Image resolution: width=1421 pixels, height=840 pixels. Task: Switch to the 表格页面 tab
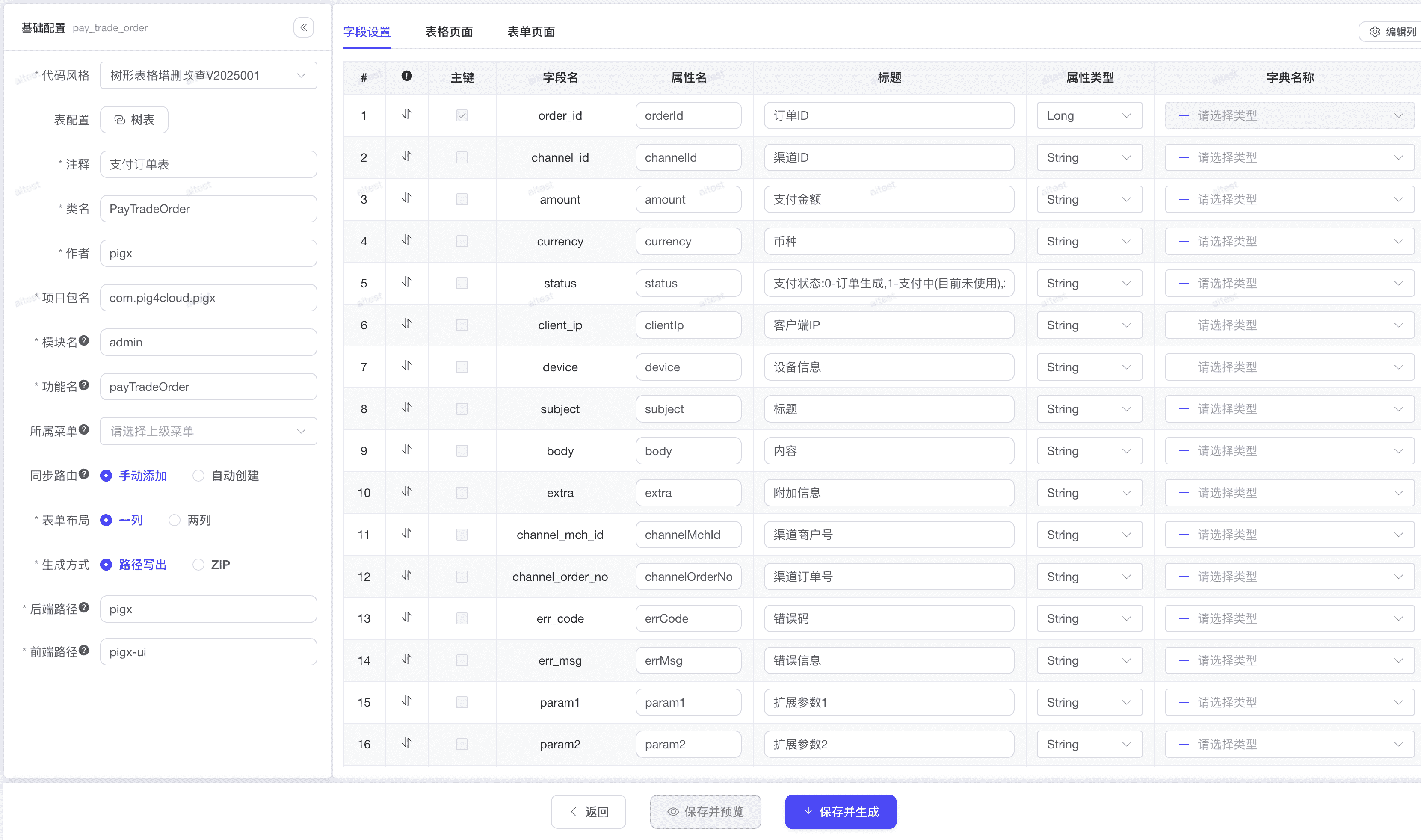click(x=448, y=32)
